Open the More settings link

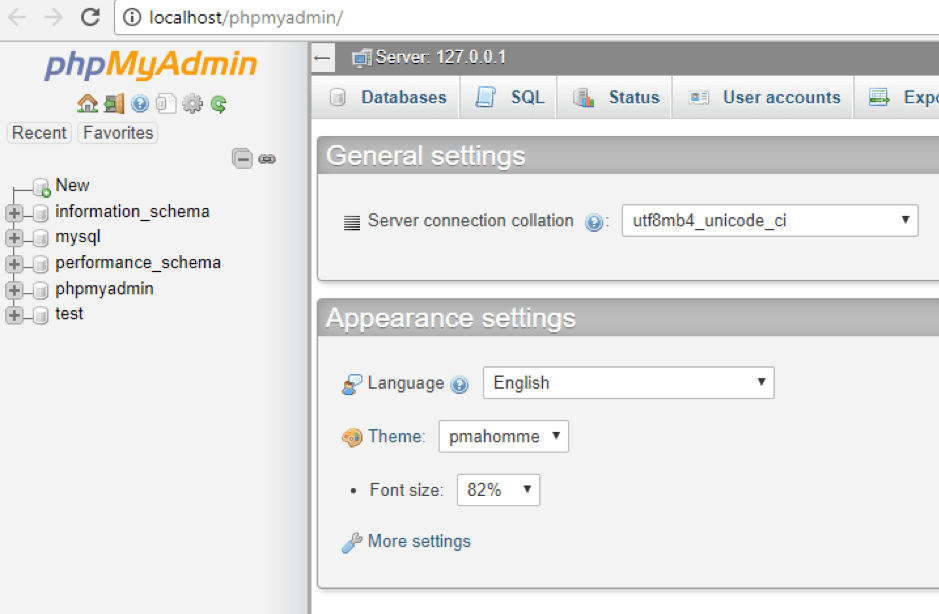click(x=419, y=541)
